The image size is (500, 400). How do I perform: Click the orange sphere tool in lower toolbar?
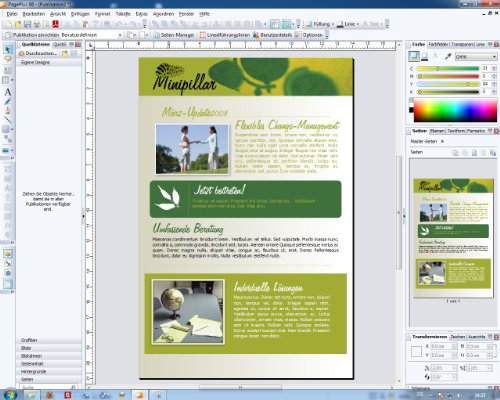(8, 254)
